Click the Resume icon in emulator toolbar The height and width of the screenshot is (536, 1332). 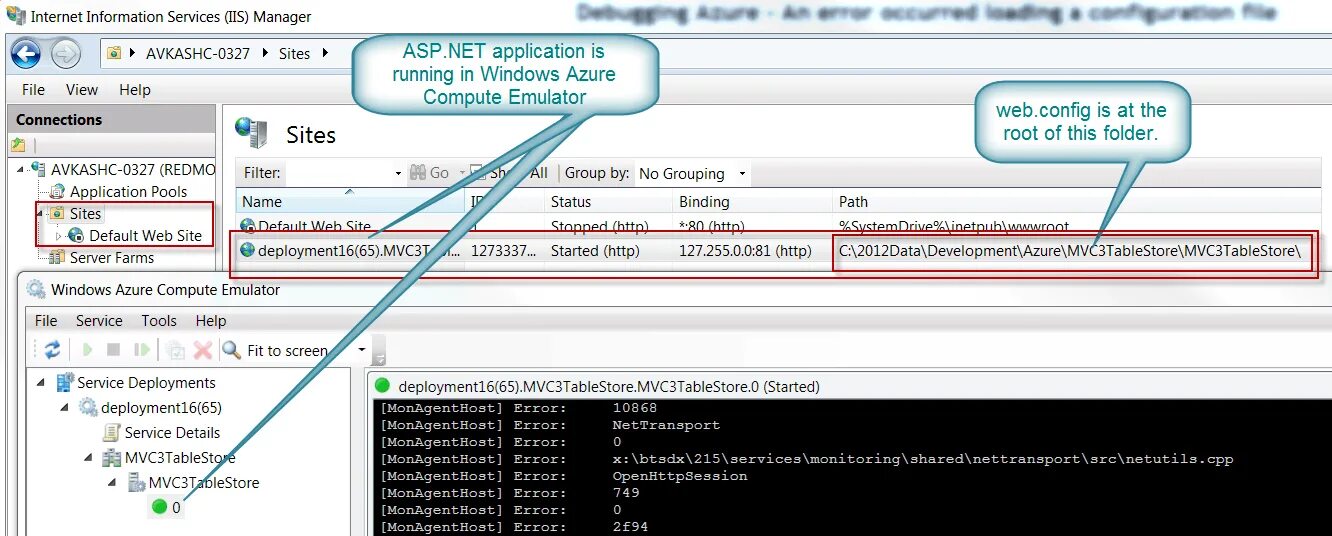coord(142,350)
